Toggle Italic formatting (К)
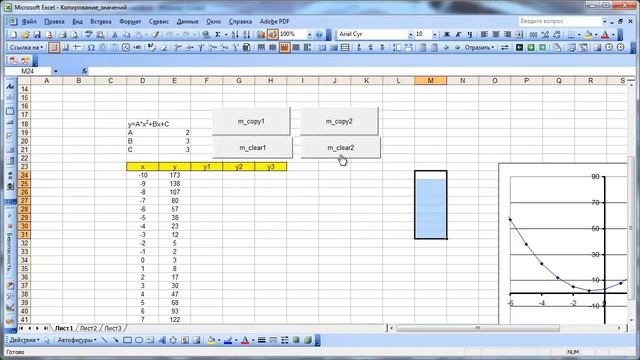 point(458,35)
